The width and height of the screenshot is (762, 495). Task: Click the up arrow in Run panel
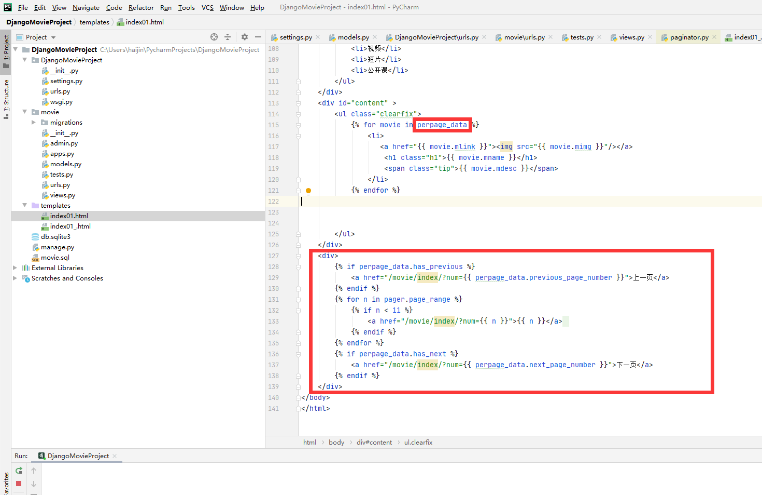click(x=34, y=470)
